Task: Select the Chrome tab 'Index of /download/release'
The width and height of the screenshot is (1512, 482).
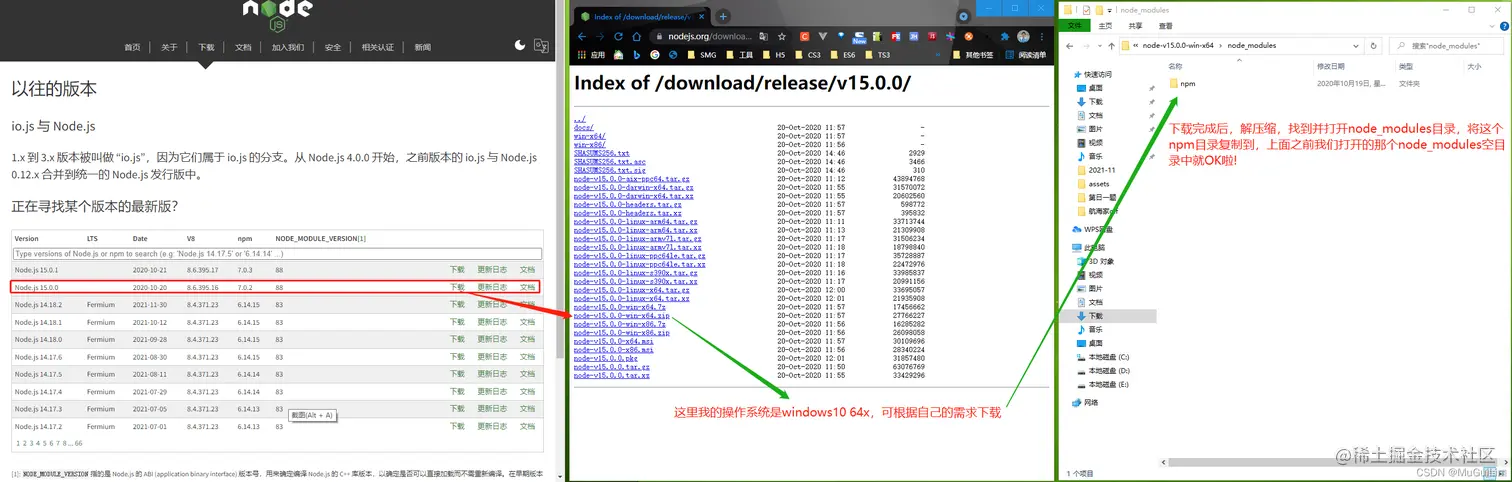Action: (x=640, y=17)
